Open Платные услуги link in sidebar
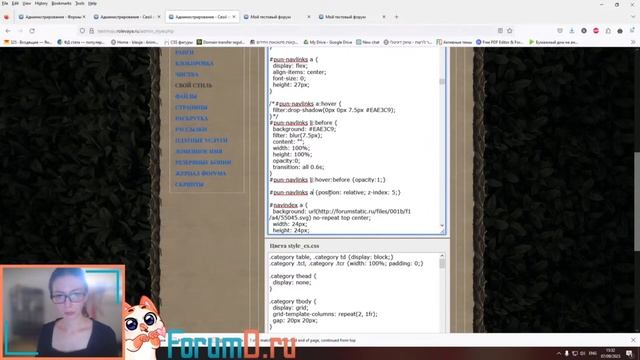This screenshot has width=640, height=360. click(x=201, y=140)
